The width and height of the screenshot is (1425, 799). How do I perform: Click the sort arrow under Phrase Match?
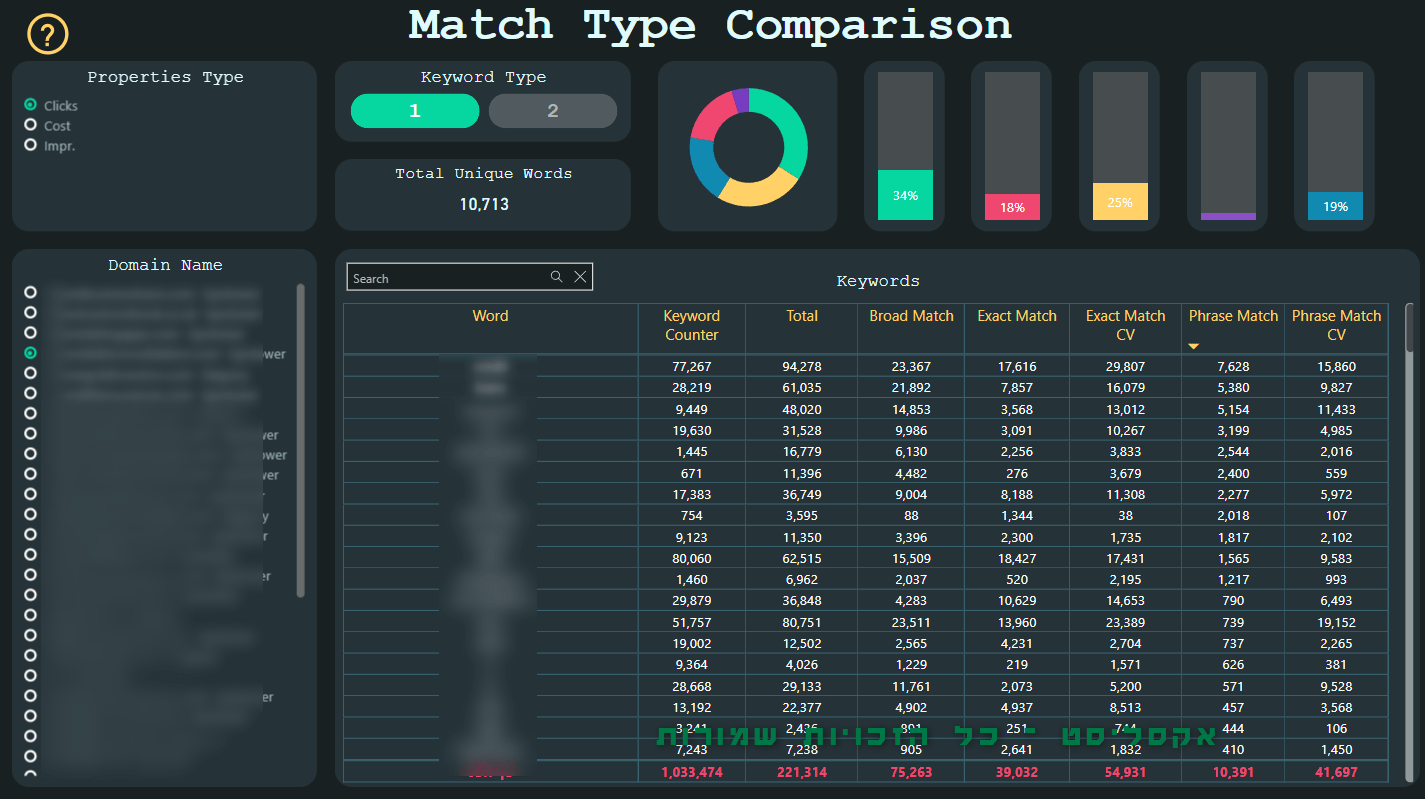pyautogui.click(x=1193, y=346)
